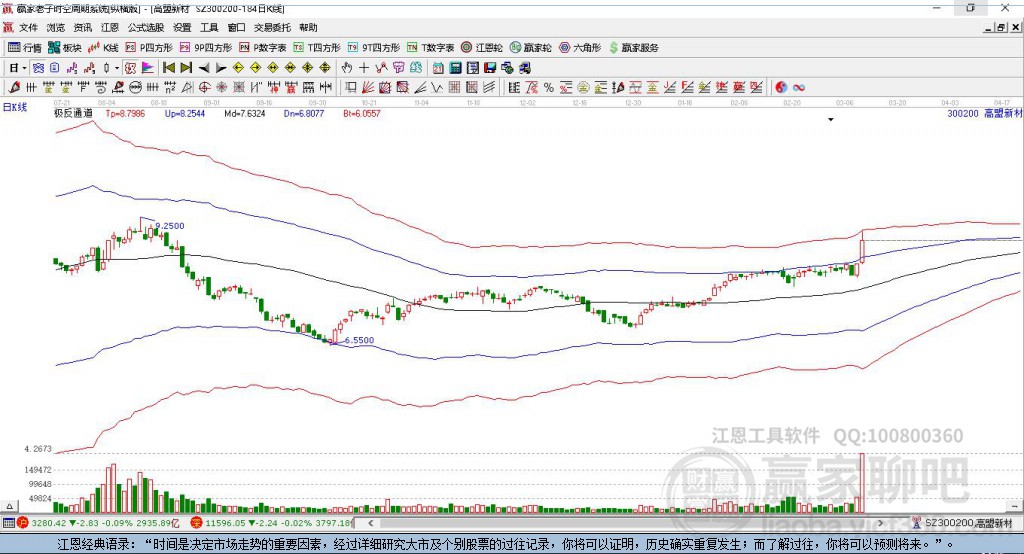This screenshot has width=1024, height=554.
Task: Open the 行情 quotes view
Action: click(25, 48)
